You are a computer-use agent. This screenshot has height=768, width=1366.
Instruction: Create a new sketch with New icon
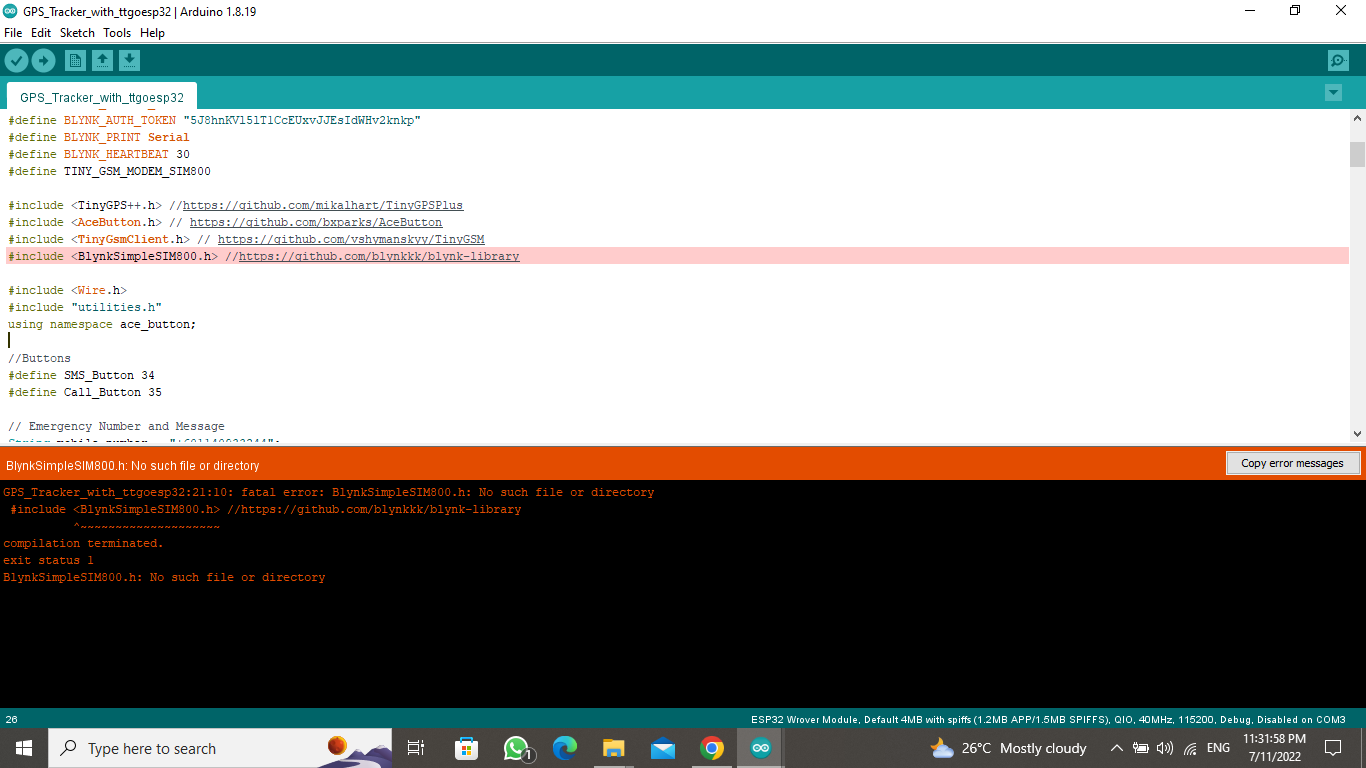(75, 61)
